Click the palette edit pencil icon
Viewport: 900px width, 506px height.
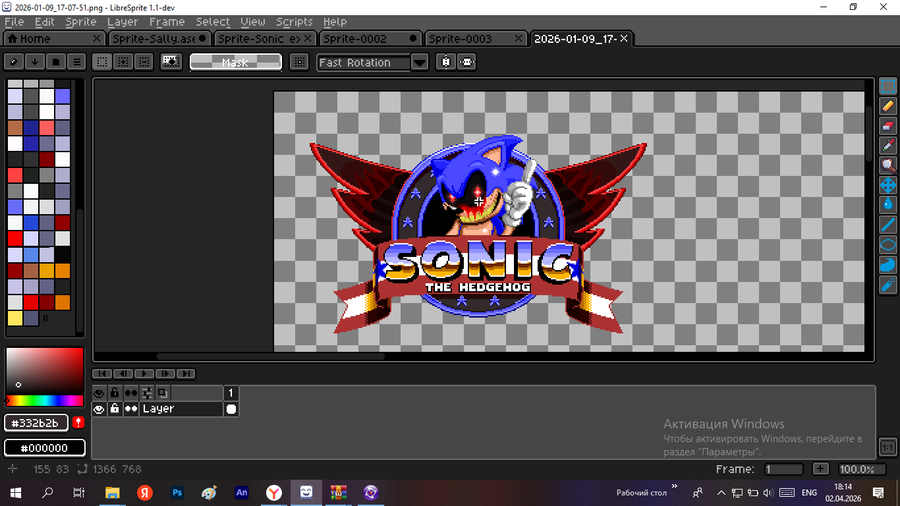coord(14,62)
